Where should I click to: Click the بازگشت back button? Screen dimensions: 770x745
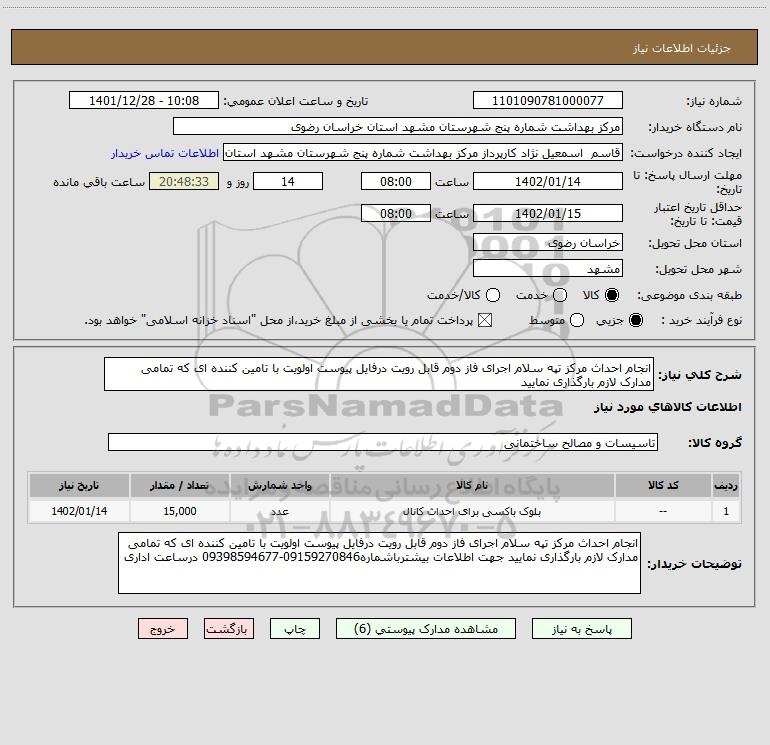click(229, 629)
